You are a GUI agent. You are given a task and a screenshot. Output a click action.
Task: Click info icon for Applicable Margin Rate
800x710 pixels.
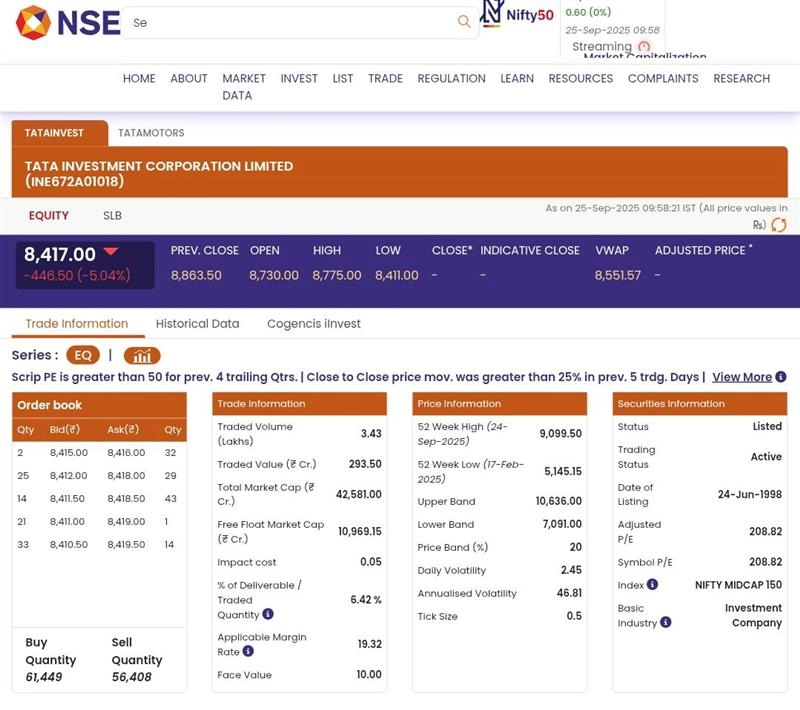point(248,652)
